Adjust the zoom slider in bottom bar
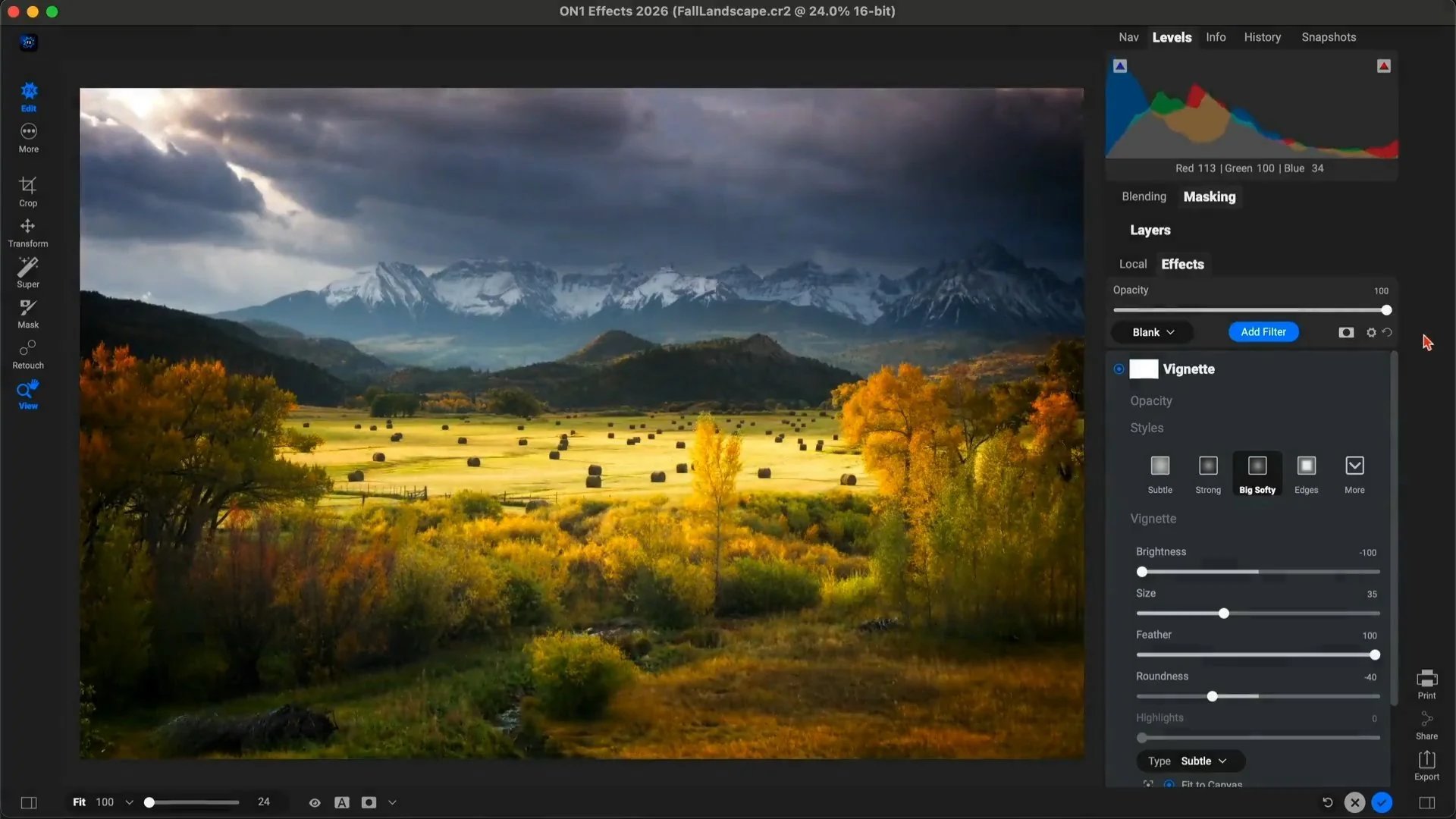1456x819 pixels. click(x=149, y=802)
